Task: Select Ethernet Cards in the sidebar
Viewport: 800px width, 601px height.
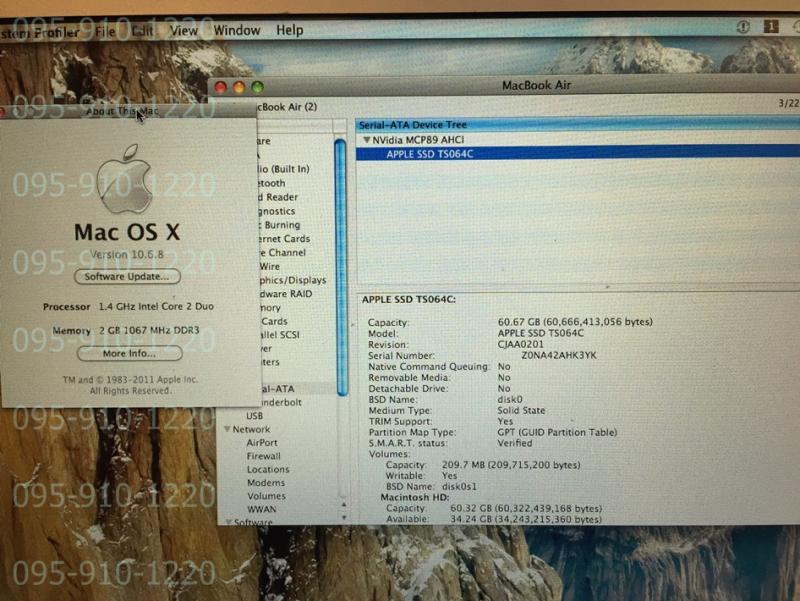Action: (283, 239)
